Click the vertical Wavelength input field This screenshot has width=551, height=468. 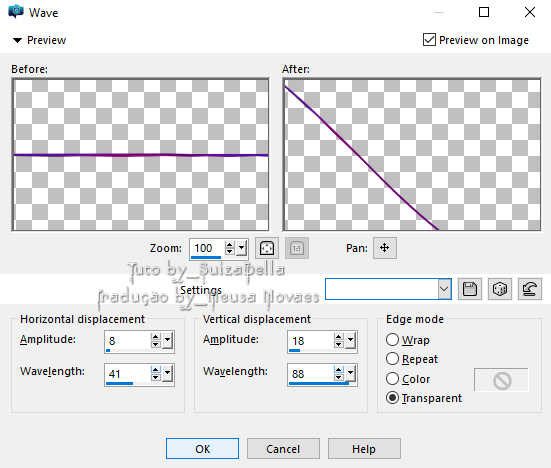(310, 374)
